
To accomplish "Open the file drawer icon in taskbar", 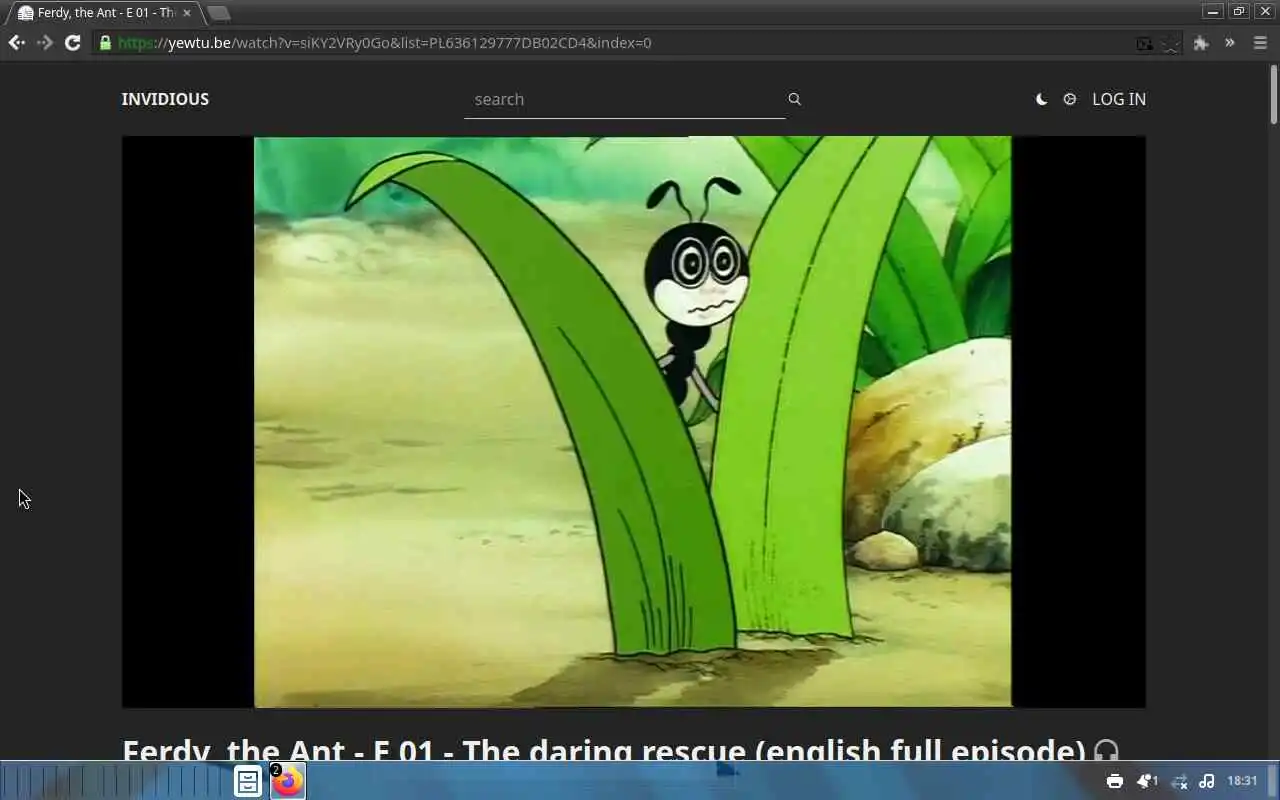I will 248,781.
